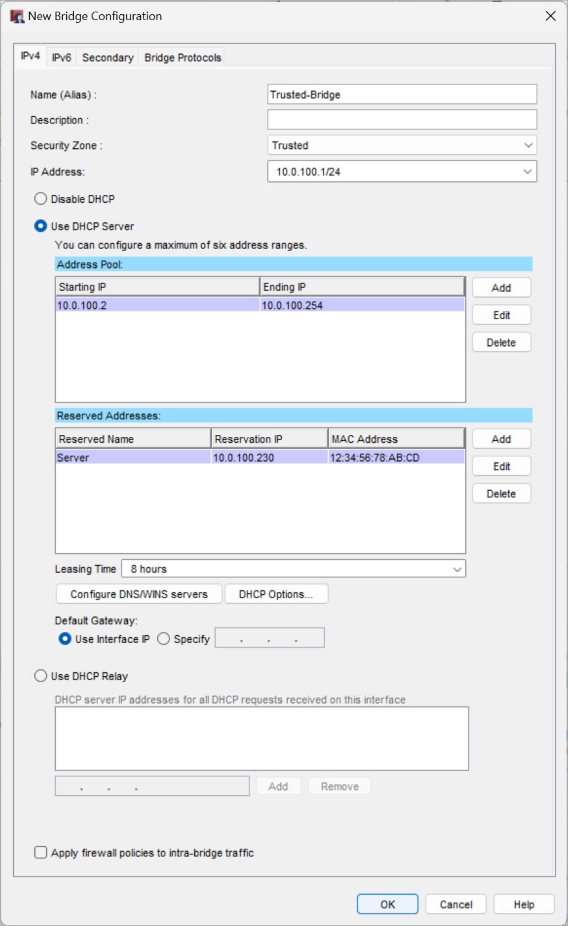
Task: Click the Name (Alias) field
Action: point(402,94)
